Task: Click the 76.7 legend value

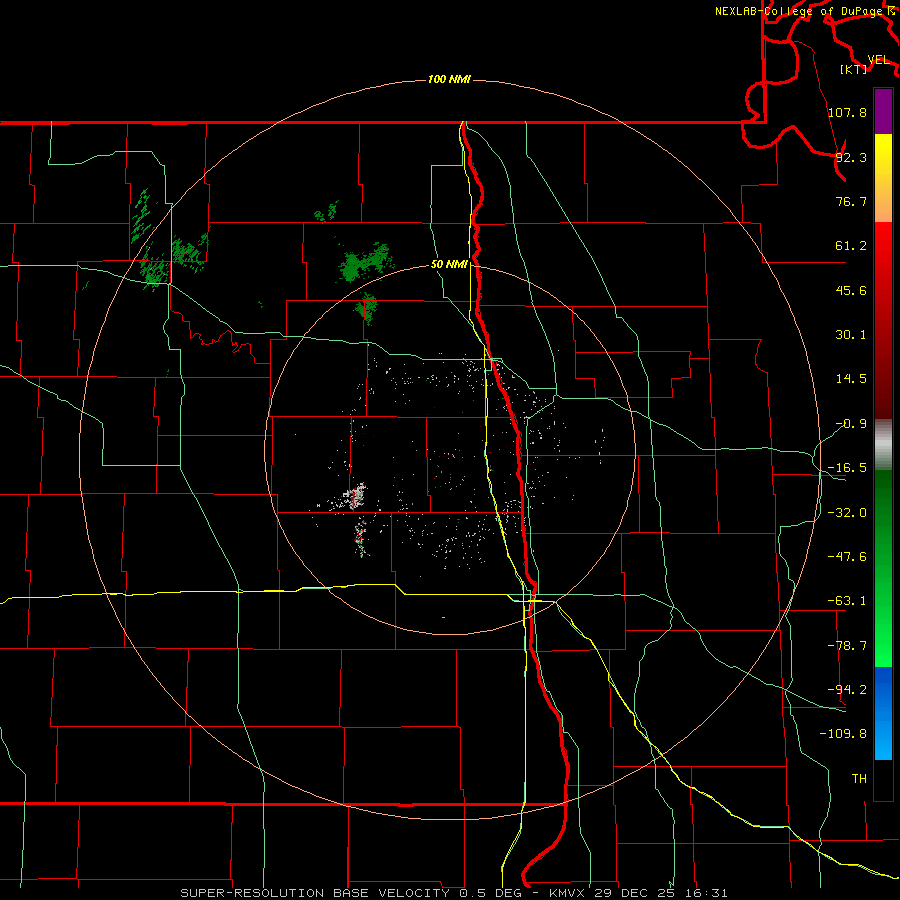Action: [x=851, y=201]
